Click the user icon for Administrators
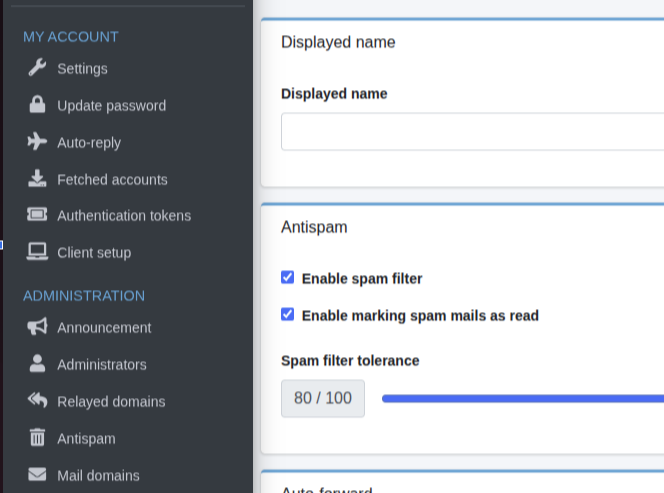664x493 pixels. click(x=37, y=363)
